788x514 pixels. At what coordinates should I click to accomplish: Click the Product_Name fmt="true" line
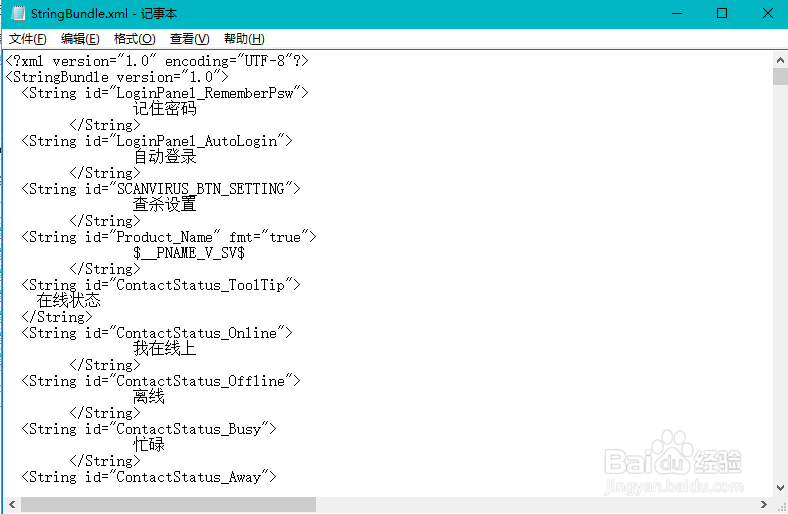pyautogui.click(x=169, y=237)
